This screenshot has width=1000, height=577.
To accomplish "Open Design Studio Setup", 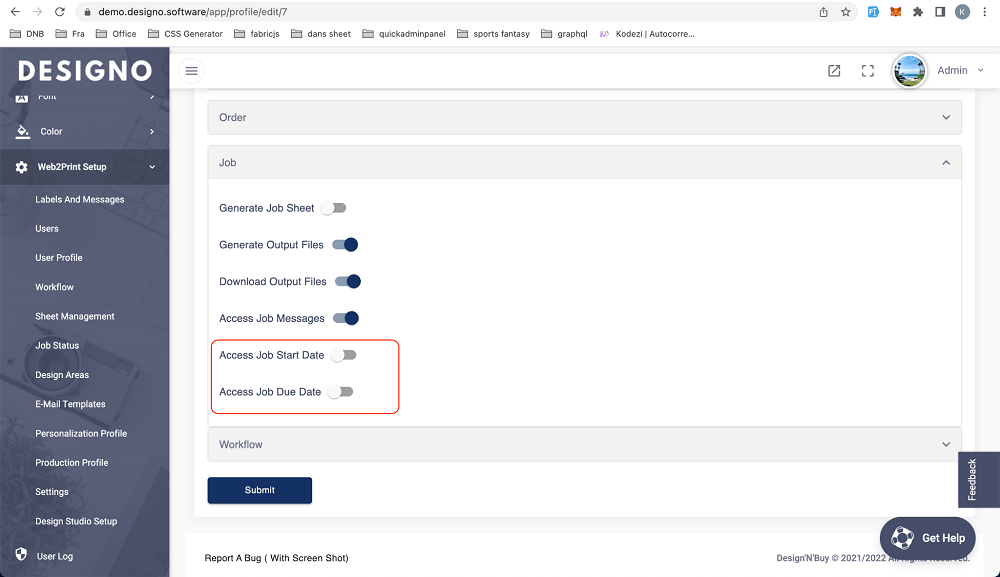I will click(76, 522).
